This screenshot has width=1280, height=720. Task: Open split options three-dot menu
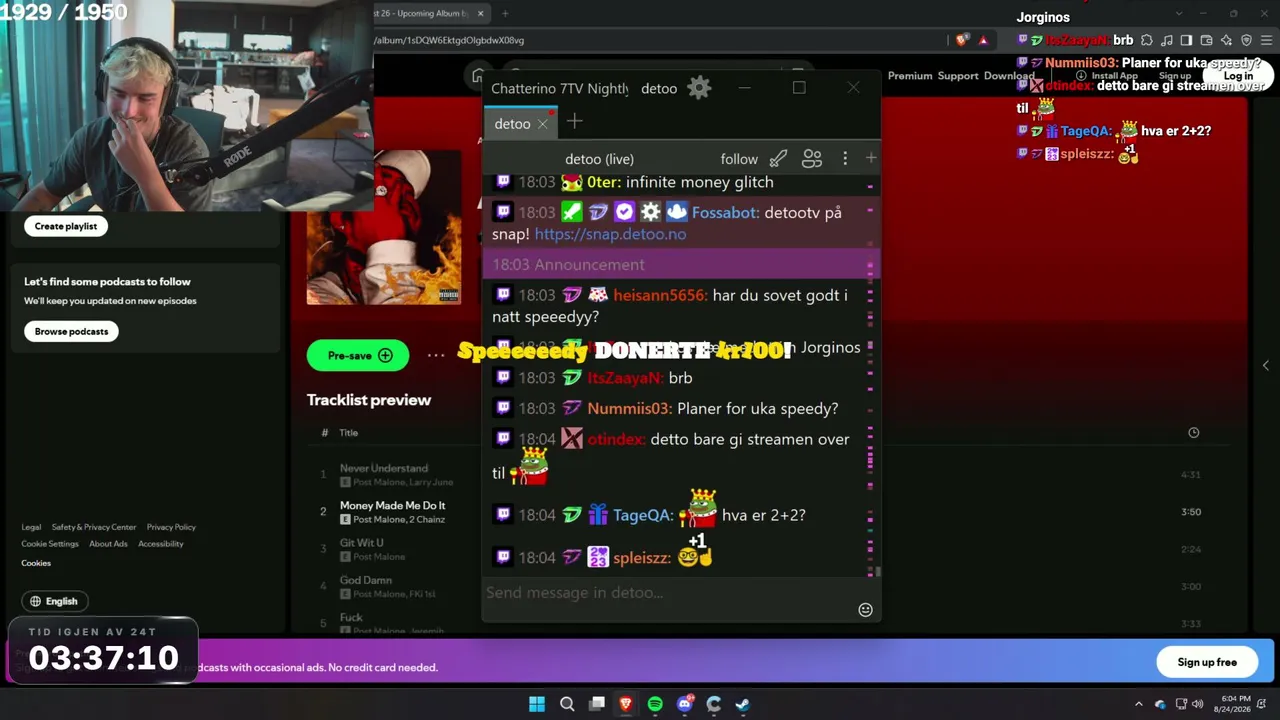pyautogui.click(x=845, y=159)
